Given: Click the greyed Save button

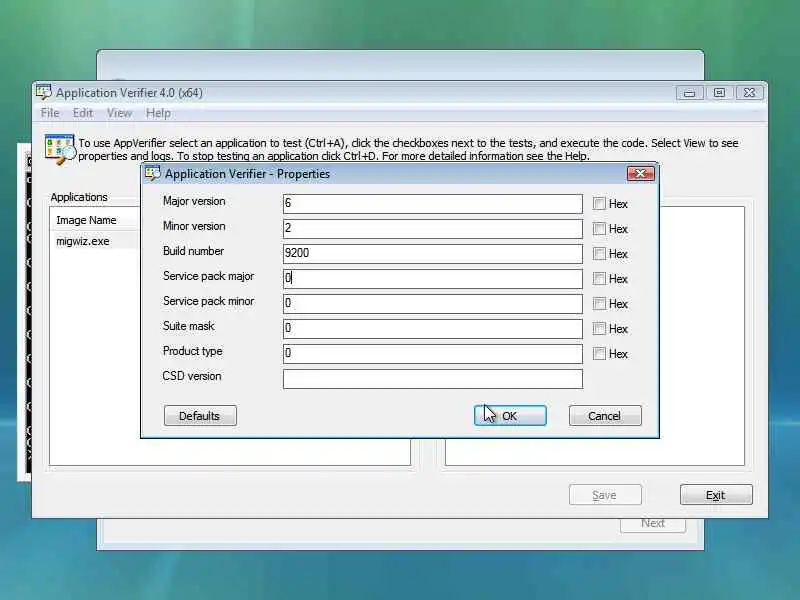Looking at the screenshot, I should point(605,495).
